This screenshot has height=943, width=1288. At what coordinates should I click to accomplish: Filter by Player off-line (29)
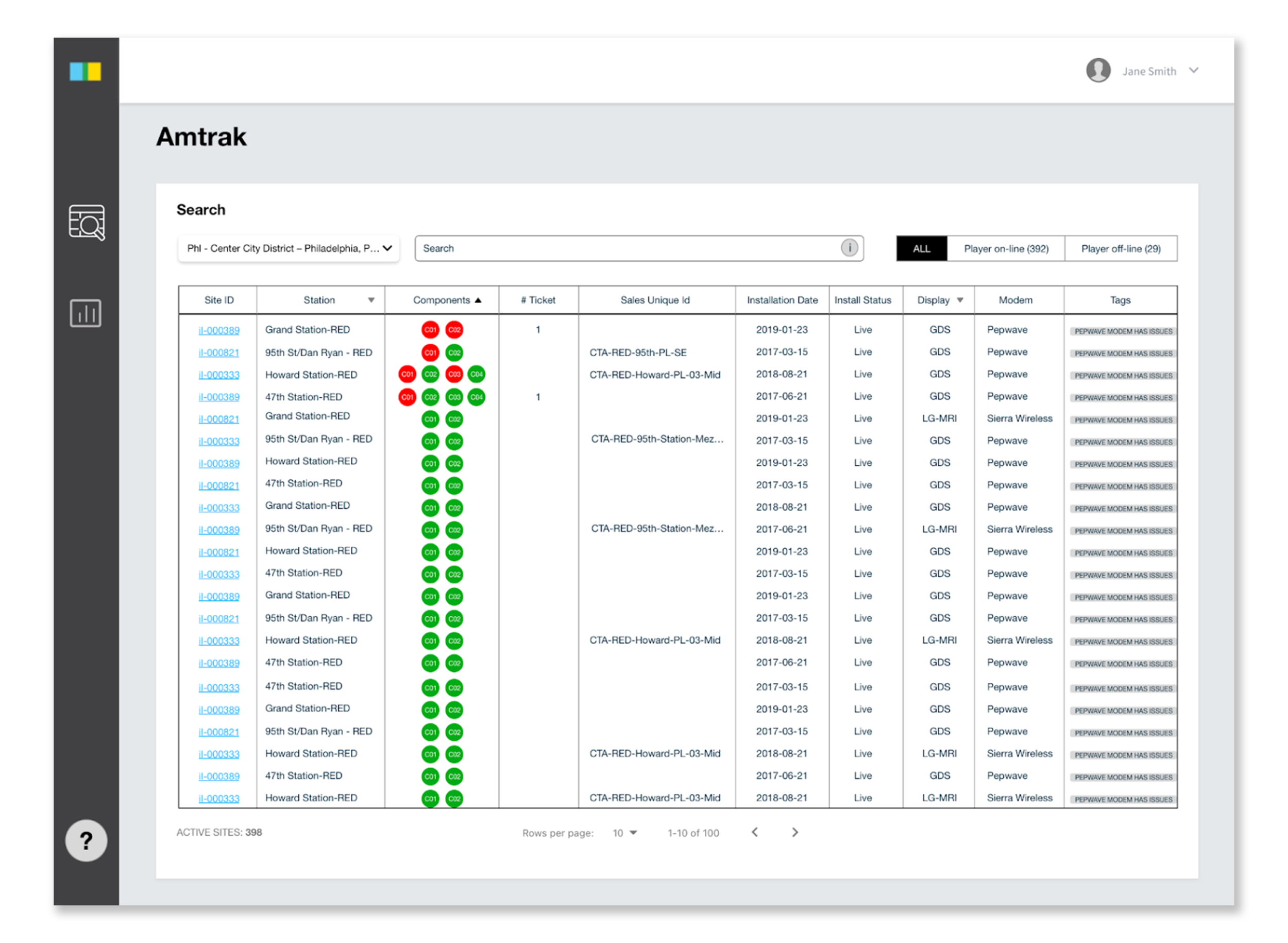[1120, 249]
